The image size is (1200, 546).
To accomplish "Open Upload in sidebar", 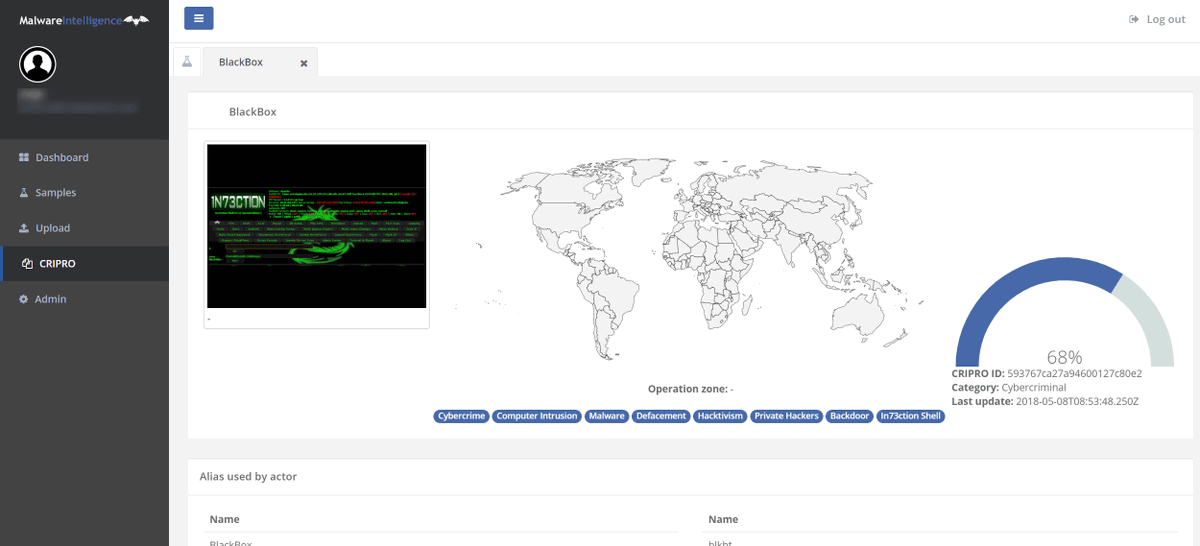I will tap(84, 228).
